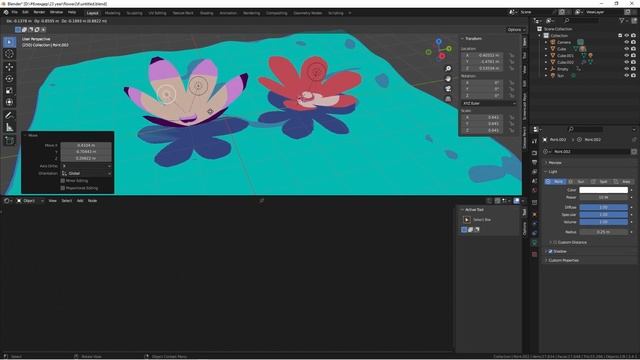
Task: Open the Output properties tab icon
Action: coord(534,162)
